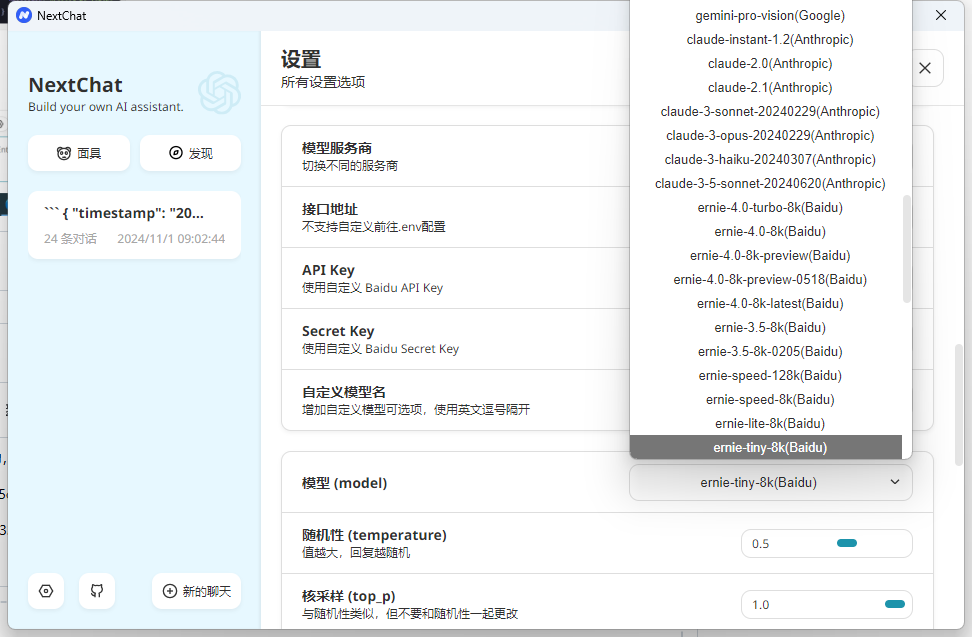This screenshot has height=637, width=972.
Task: Open the chat session with 24 条对话
Action: (x=134, y=225)
